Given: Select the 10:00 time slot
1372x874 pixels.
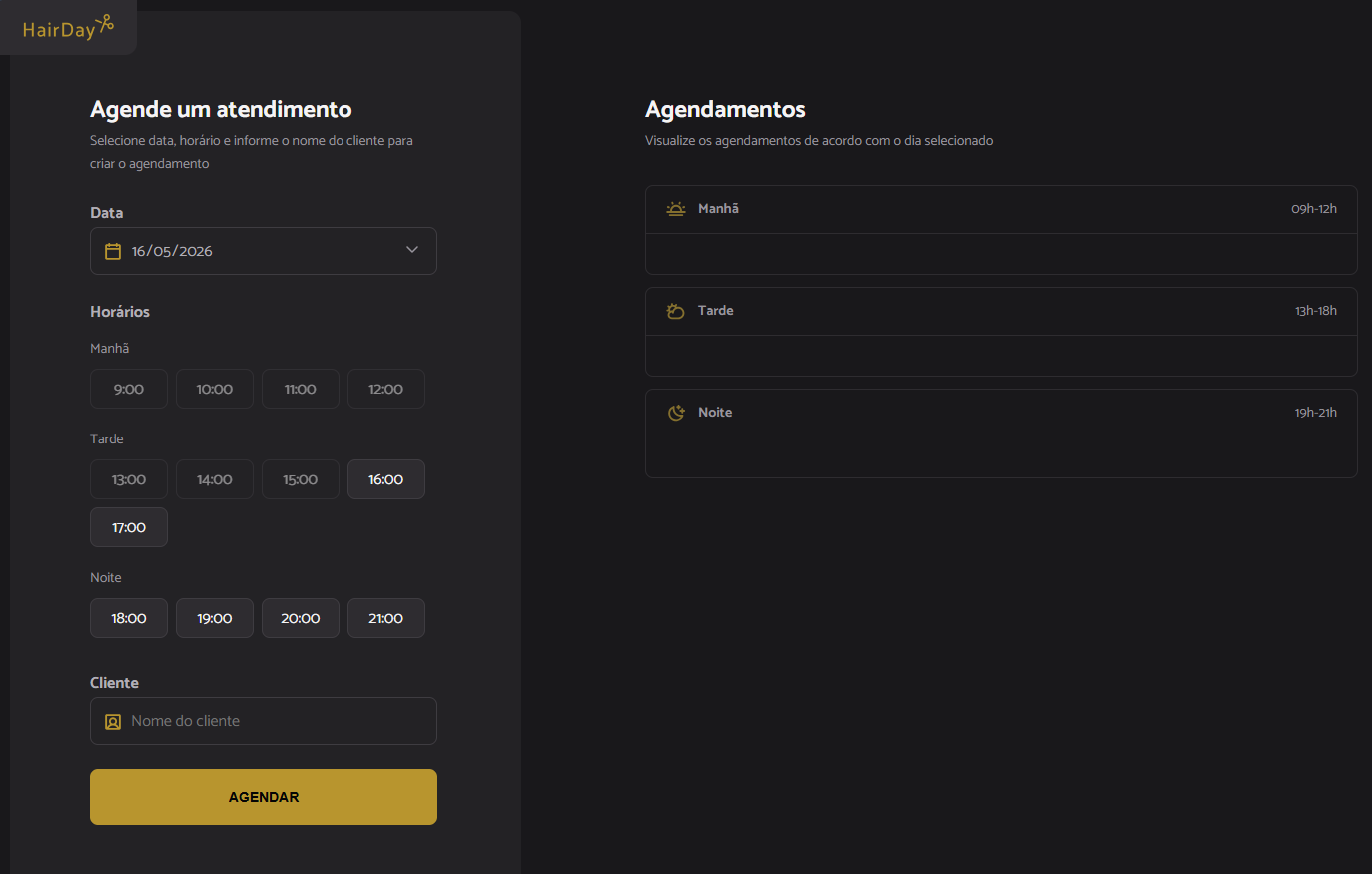Looking at the screenshot, I should coord(215,389).
